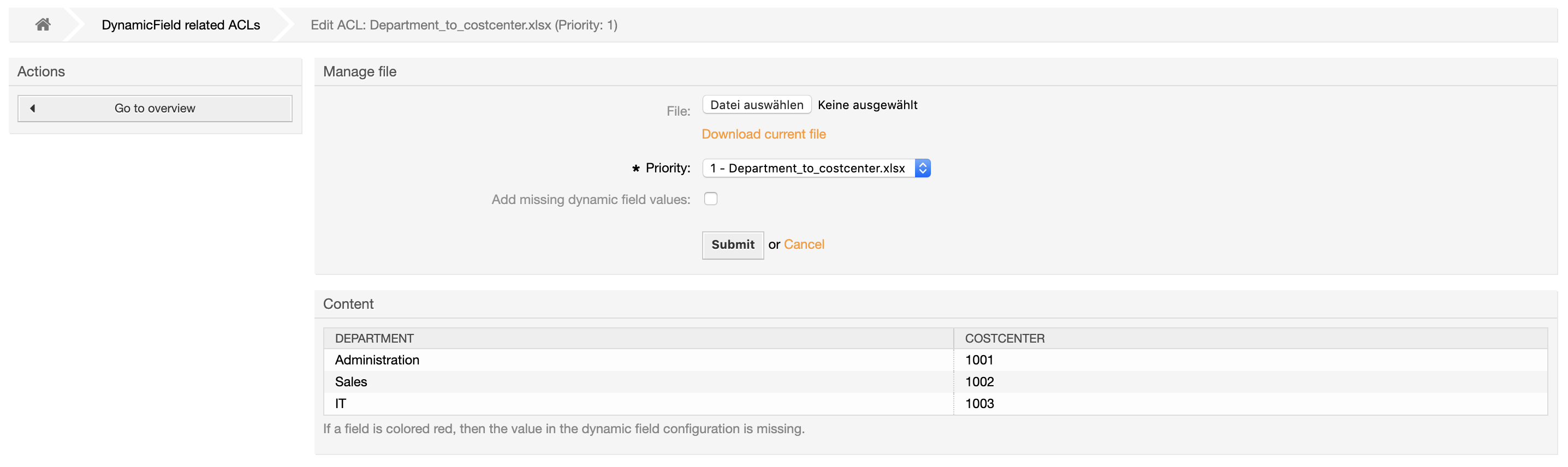Open the Priority dropdown
1568x467 pixels.
click(x=816, y=168)
